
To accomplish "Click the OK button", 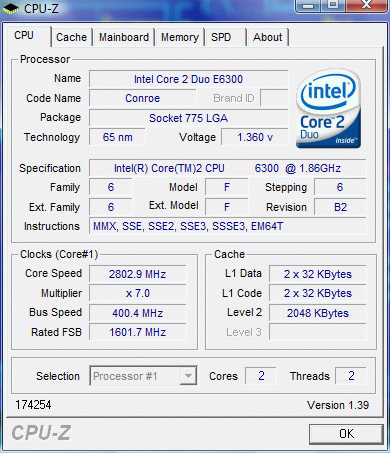I will pyautogui.click(x=346, y=434).
